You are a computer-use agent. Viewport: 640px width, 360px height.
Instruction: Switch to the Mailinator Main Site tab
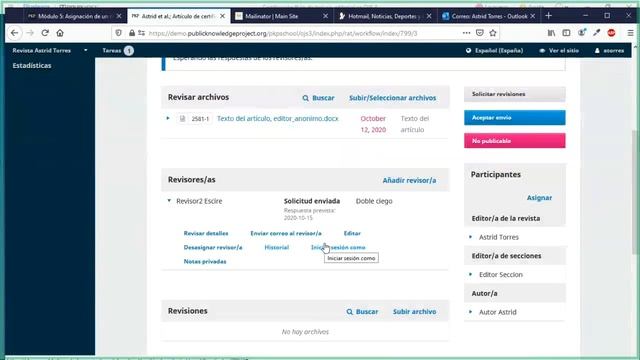(x=282, y=16)
